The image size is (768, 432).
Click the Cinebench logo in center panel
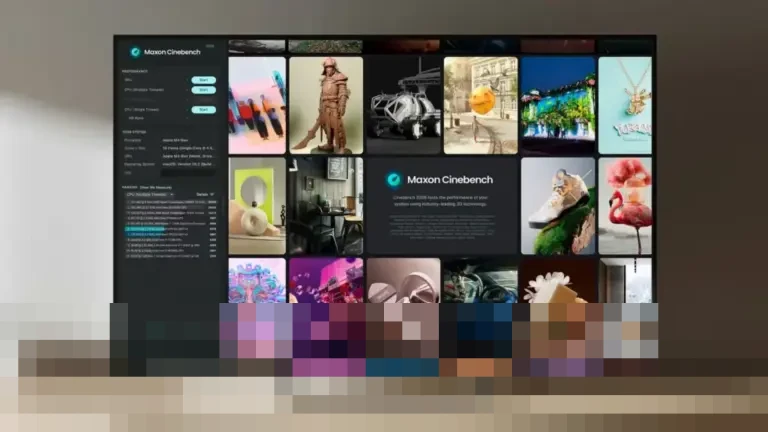pos(394,180)
